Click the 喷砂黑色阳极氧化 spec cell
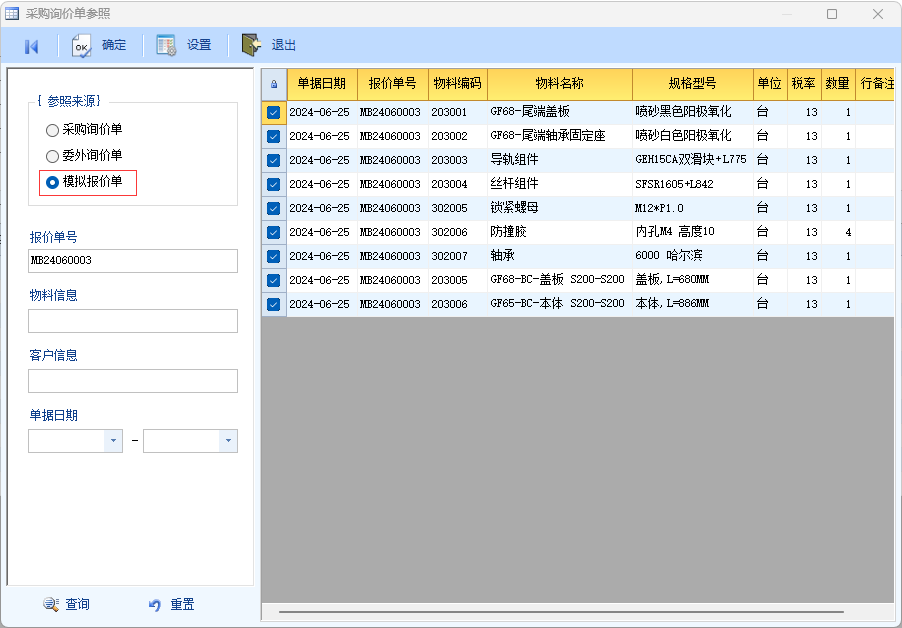This screenshot has height=628, width=902. pyautogui.click(x=693, y=112)
